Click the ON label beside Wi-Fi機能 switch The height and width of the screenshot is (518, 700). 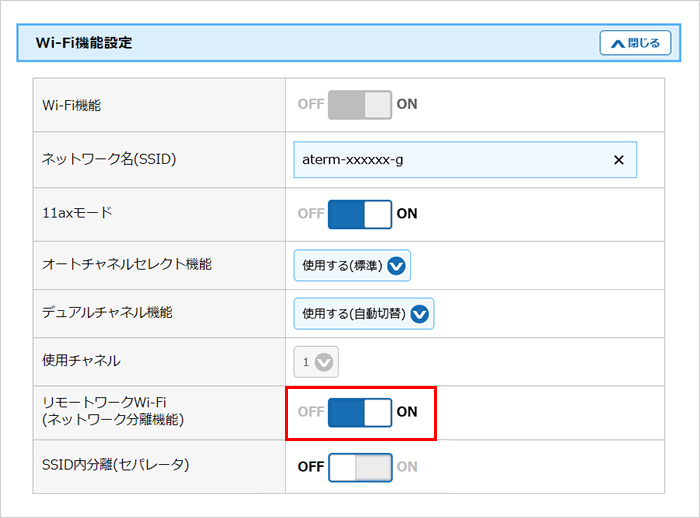click(x=407, y=104)
